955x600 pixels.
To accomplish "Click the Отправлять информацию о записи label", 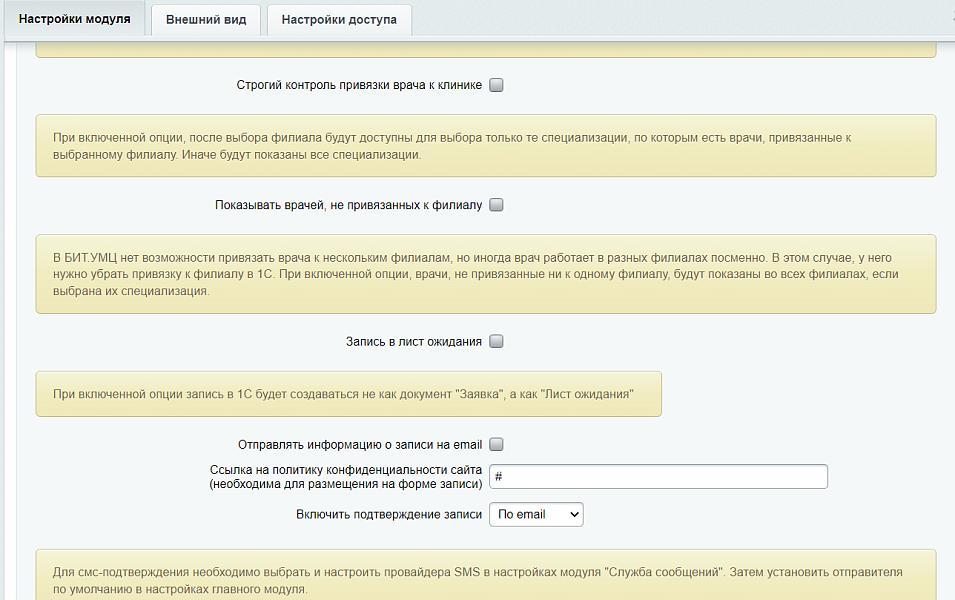I will [x=360, y=445].
